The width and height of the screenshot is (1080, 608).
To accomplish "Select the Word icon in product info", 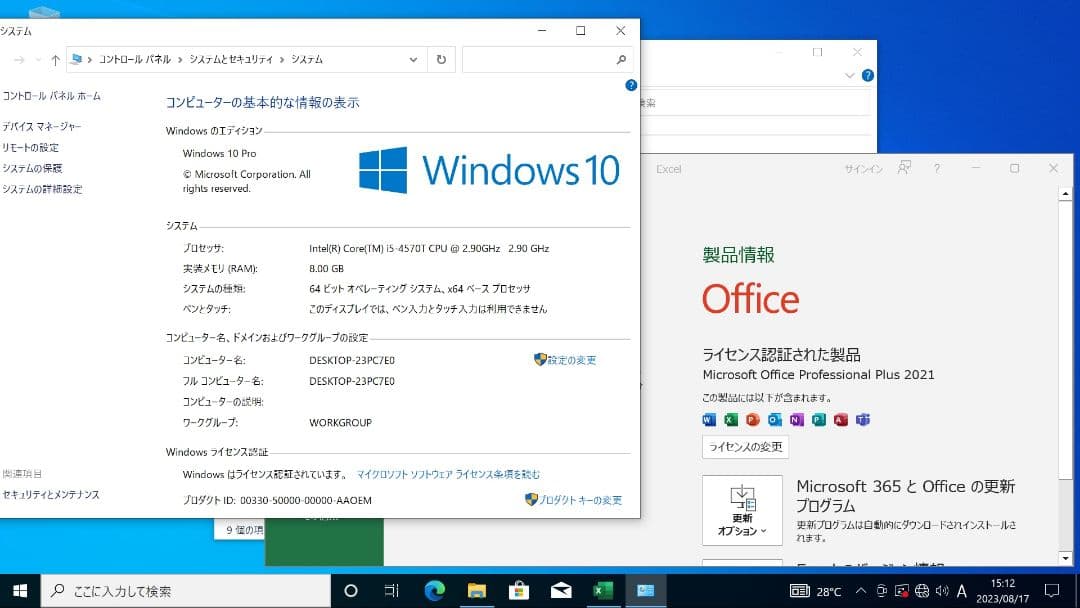I will 709,420.
